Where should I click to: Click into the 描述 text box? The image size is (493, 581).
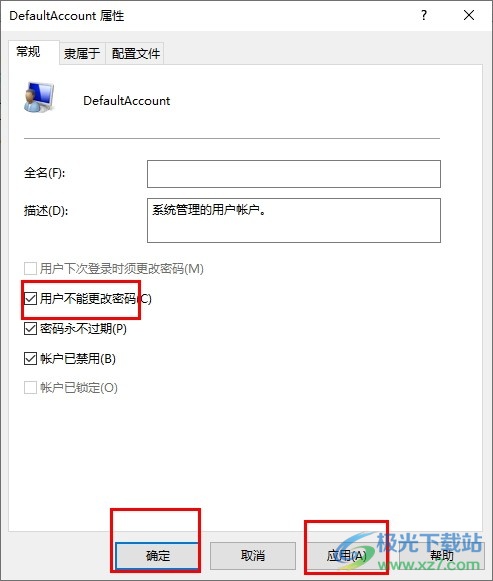(x=294, y=220)
